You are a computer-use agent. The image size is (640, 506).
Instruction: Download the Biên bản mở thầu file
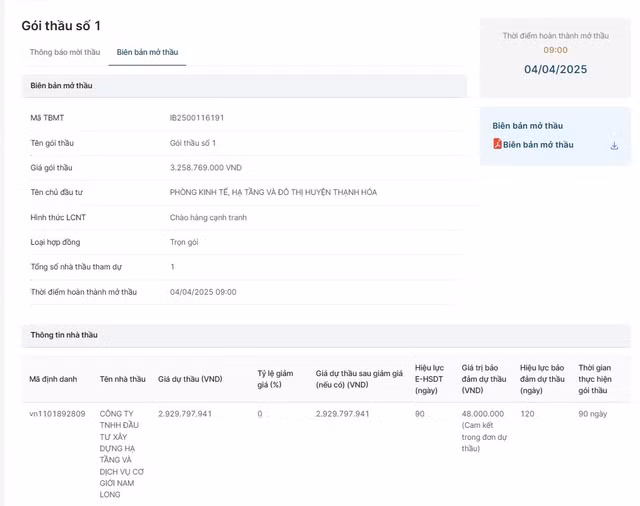click(x=614, y=146)
